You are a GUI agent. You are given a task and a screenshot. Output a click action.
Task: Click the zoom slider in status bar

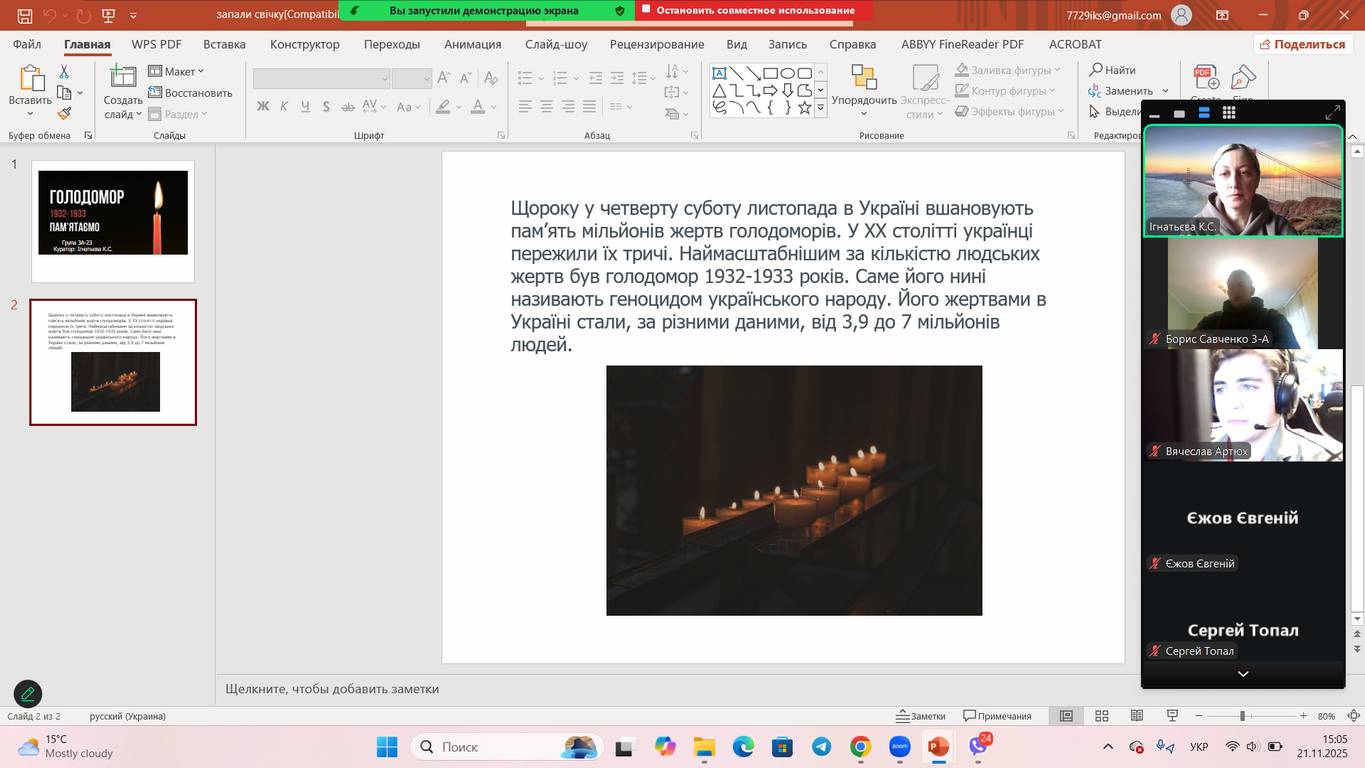click(1242, 716)
